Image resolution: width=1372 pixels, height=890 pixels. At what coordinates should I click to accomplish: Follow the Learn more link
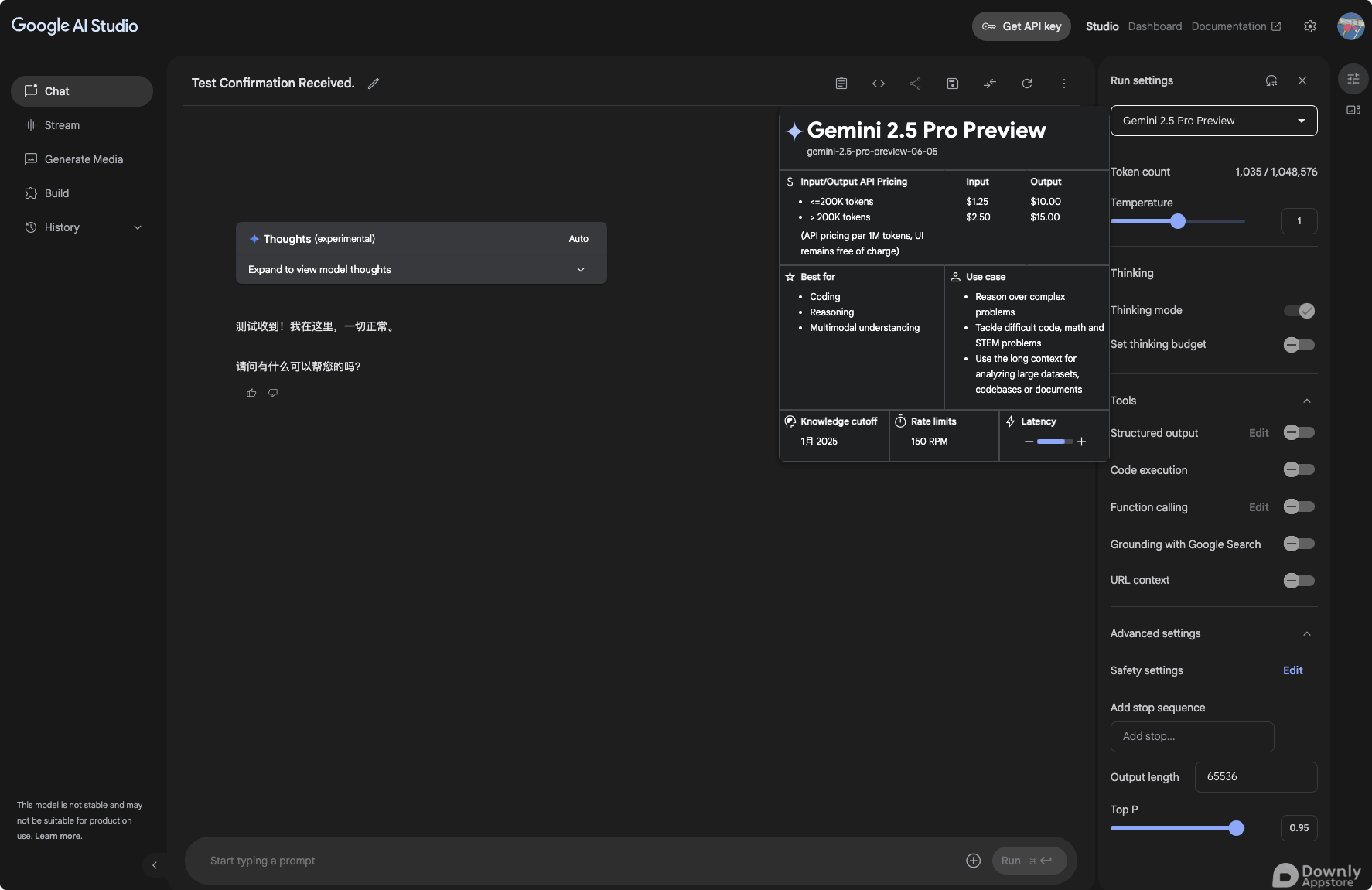coord(59,836)
